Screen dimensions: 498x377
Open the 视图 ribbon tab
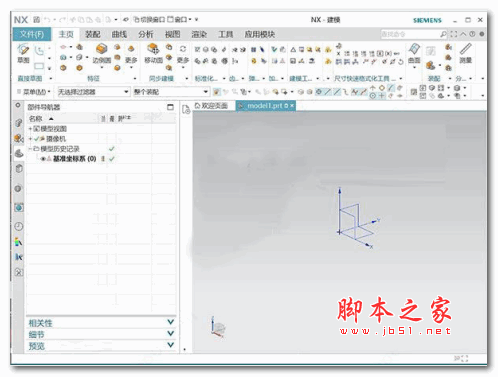[x=172, y=34]
